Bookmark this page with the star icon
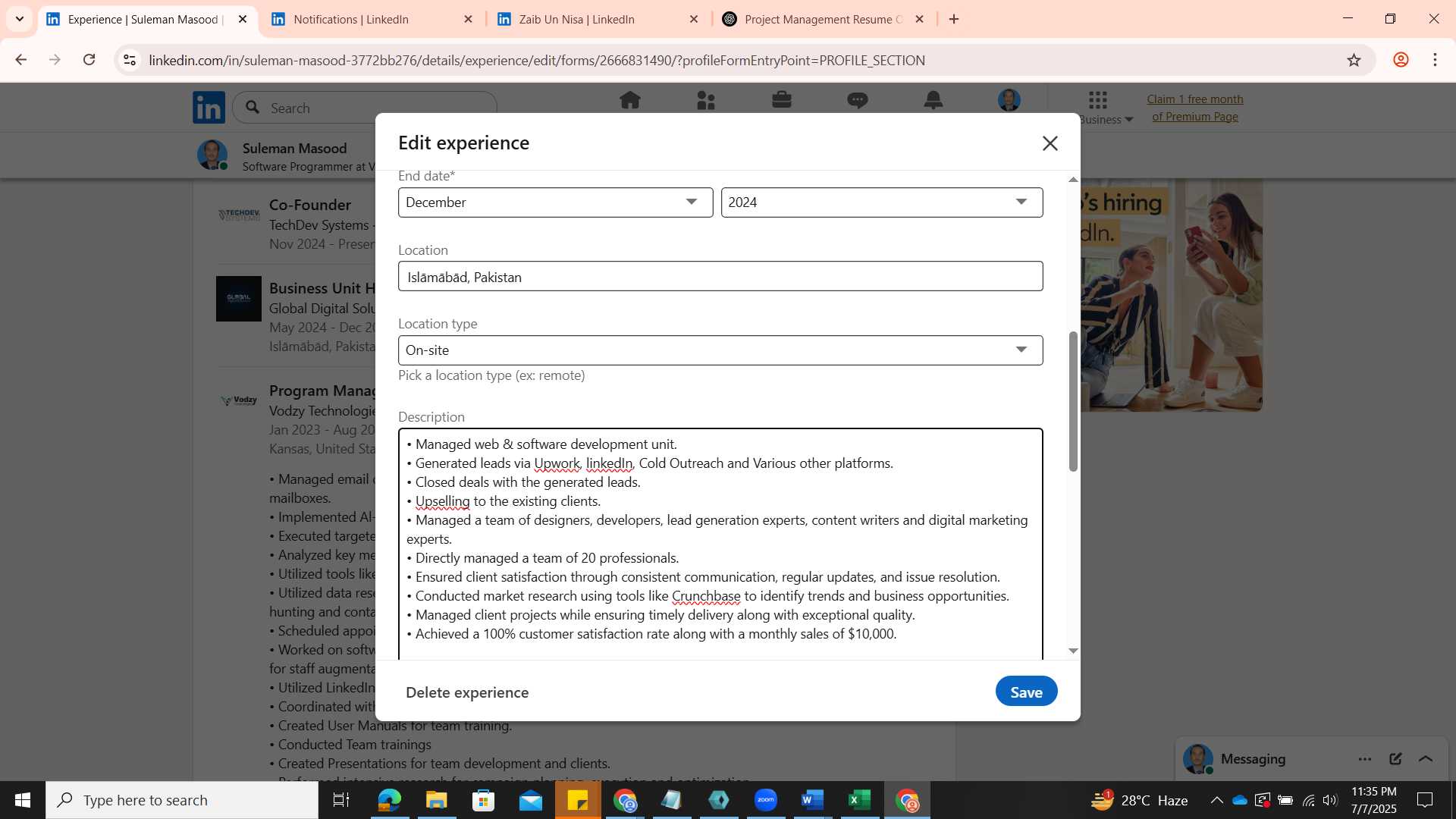This screenshot has width=1456, height=819. pyautogui.click(x=1354, y=60)
